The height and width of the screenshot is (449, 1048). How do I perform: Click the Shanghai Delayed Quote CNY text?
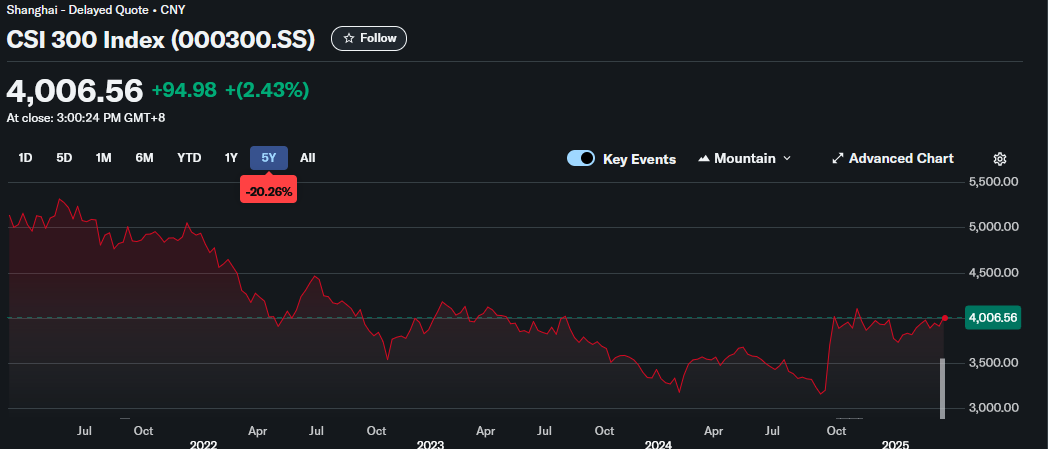(96, 10)
